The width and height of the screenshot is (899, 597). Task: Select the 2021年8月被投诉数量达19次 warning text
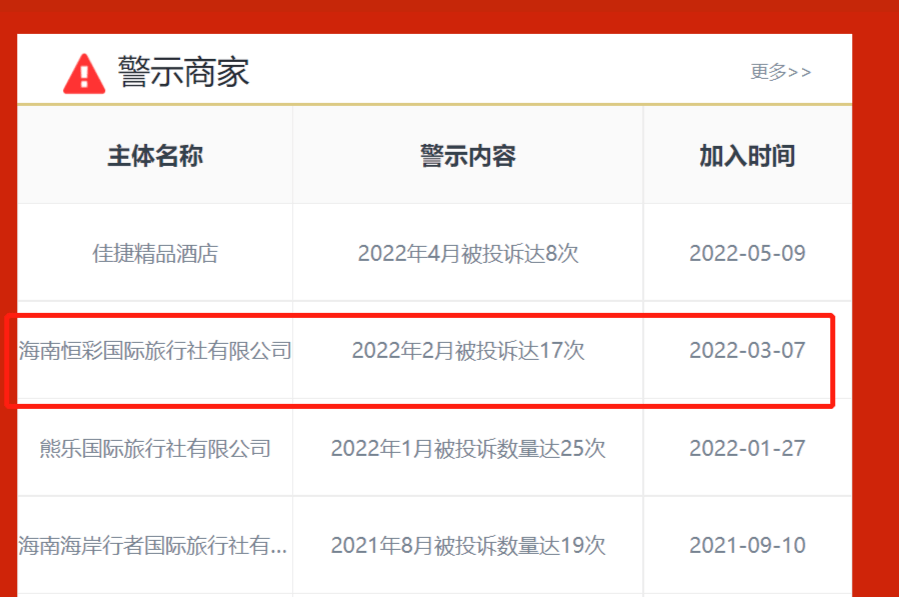point(468,546)
